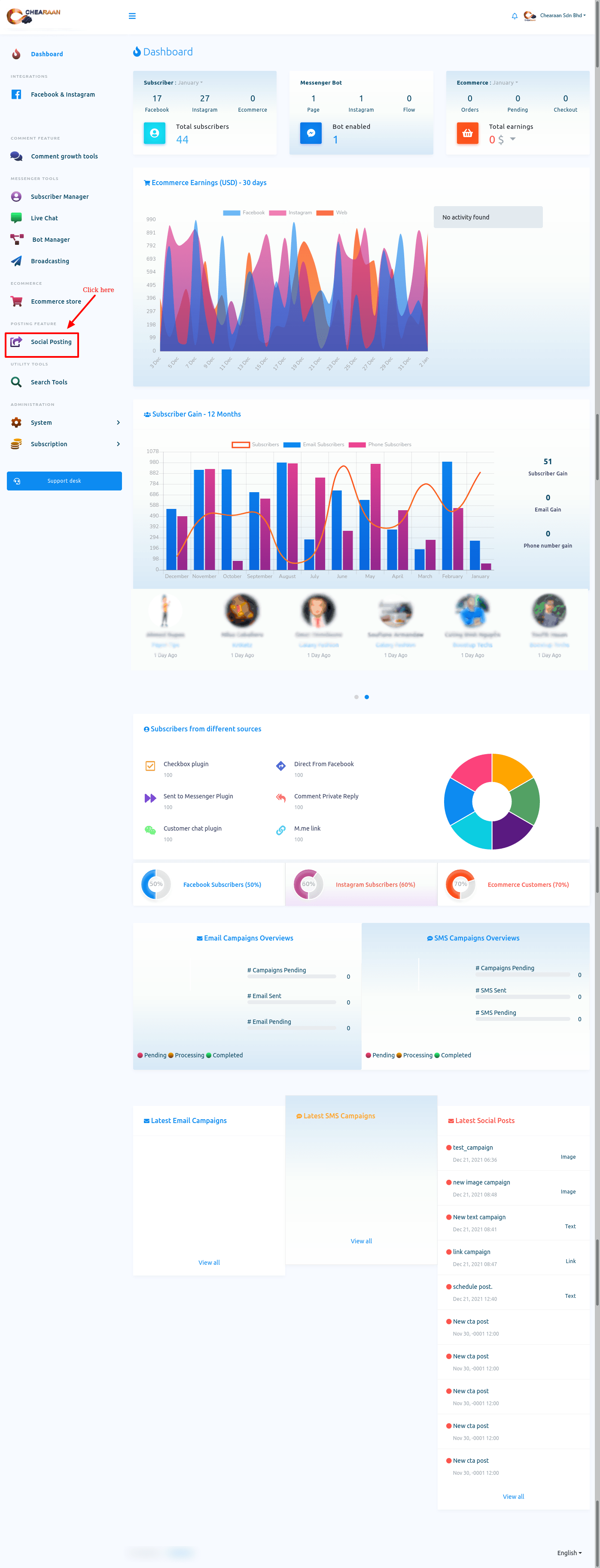Open English language dropdown
Viewport: 600px width, 1568px height.
[x=569, y=1552]
